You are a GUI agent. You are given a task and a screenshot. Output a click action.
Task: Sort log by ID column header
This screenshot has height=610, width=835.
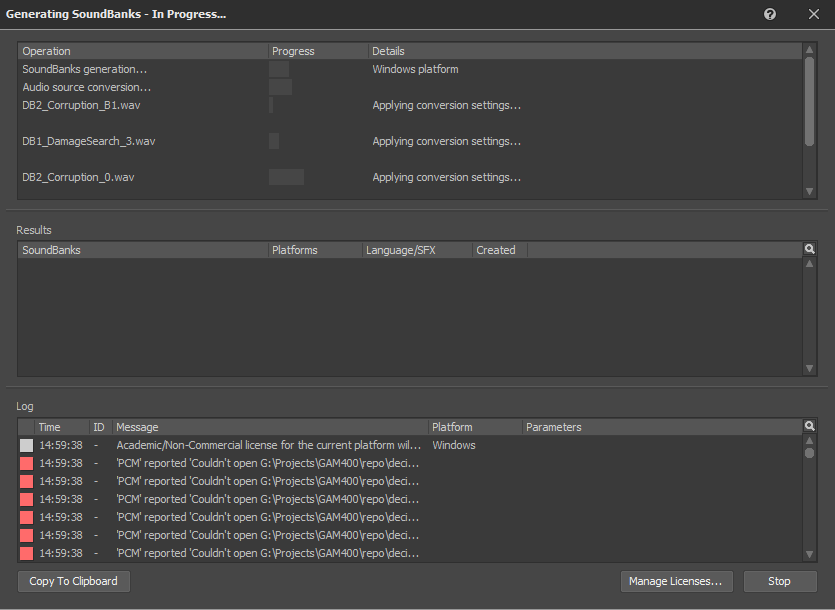[x=100, y=427]
